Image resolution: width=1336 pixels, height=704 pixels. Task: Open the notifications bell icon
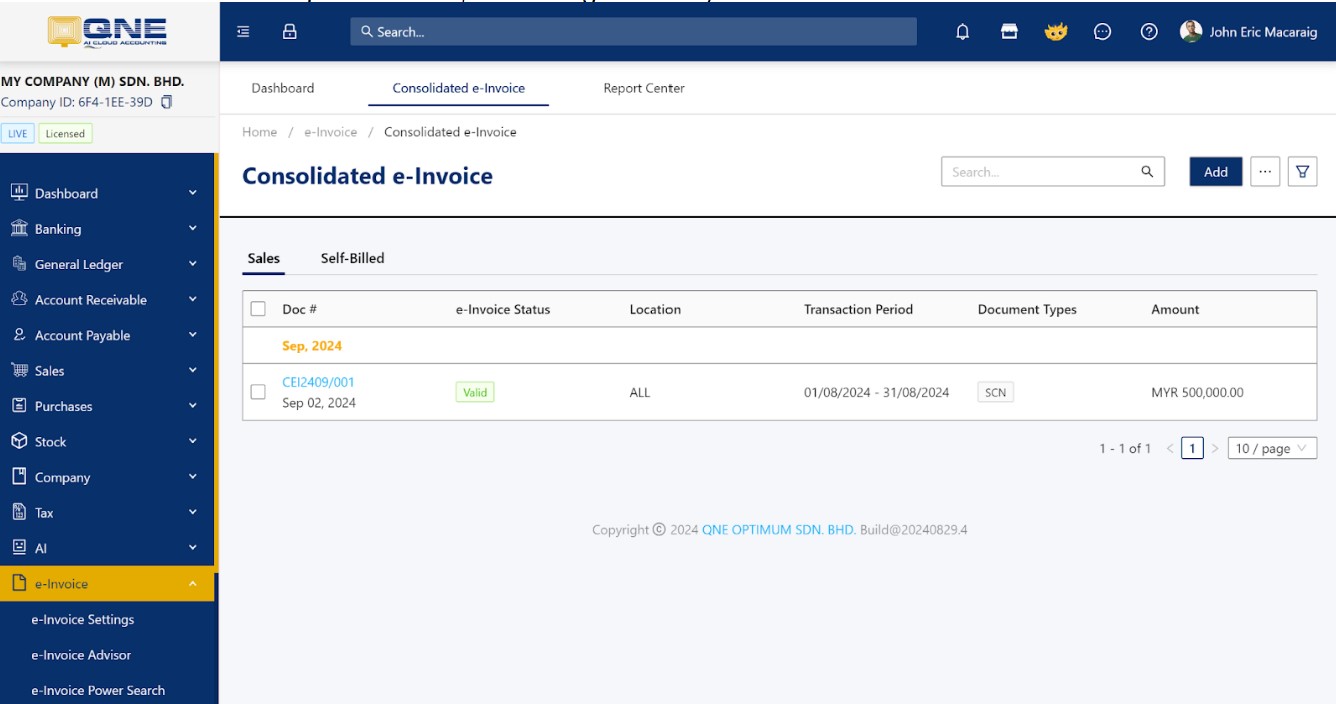coord(961,31)
